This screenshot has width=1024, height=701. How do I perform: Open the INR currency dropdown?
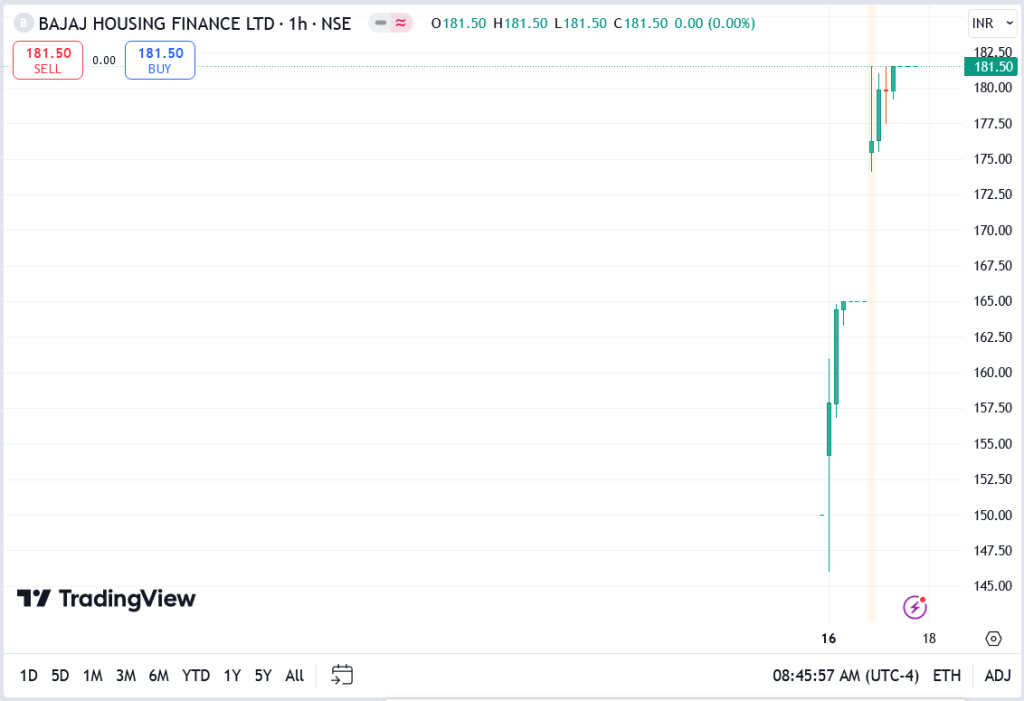pos(991,24)
